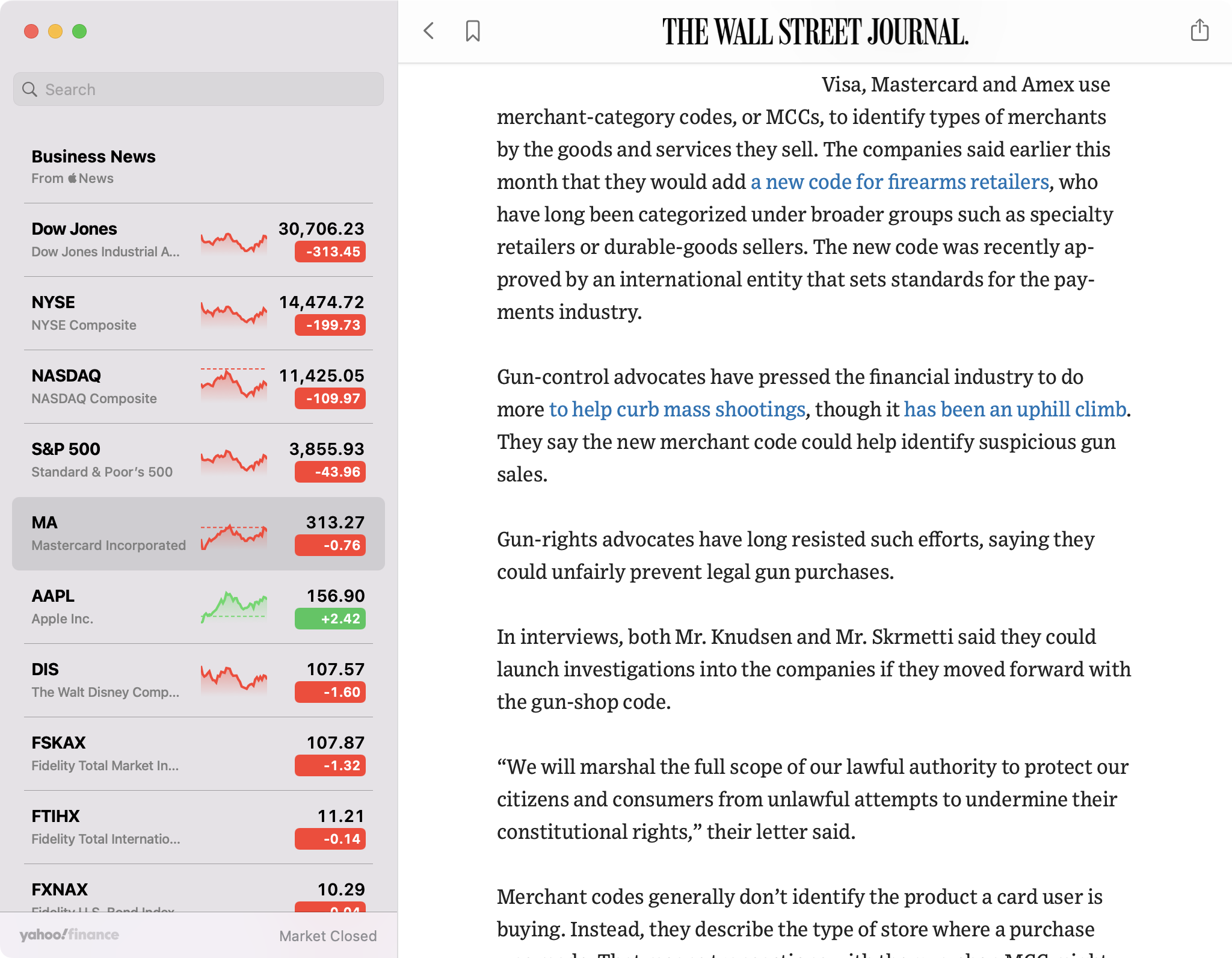Click the magnifying glass search icon
The height and width of the screenshot is (958, 1232).
(x=29, y=90)
